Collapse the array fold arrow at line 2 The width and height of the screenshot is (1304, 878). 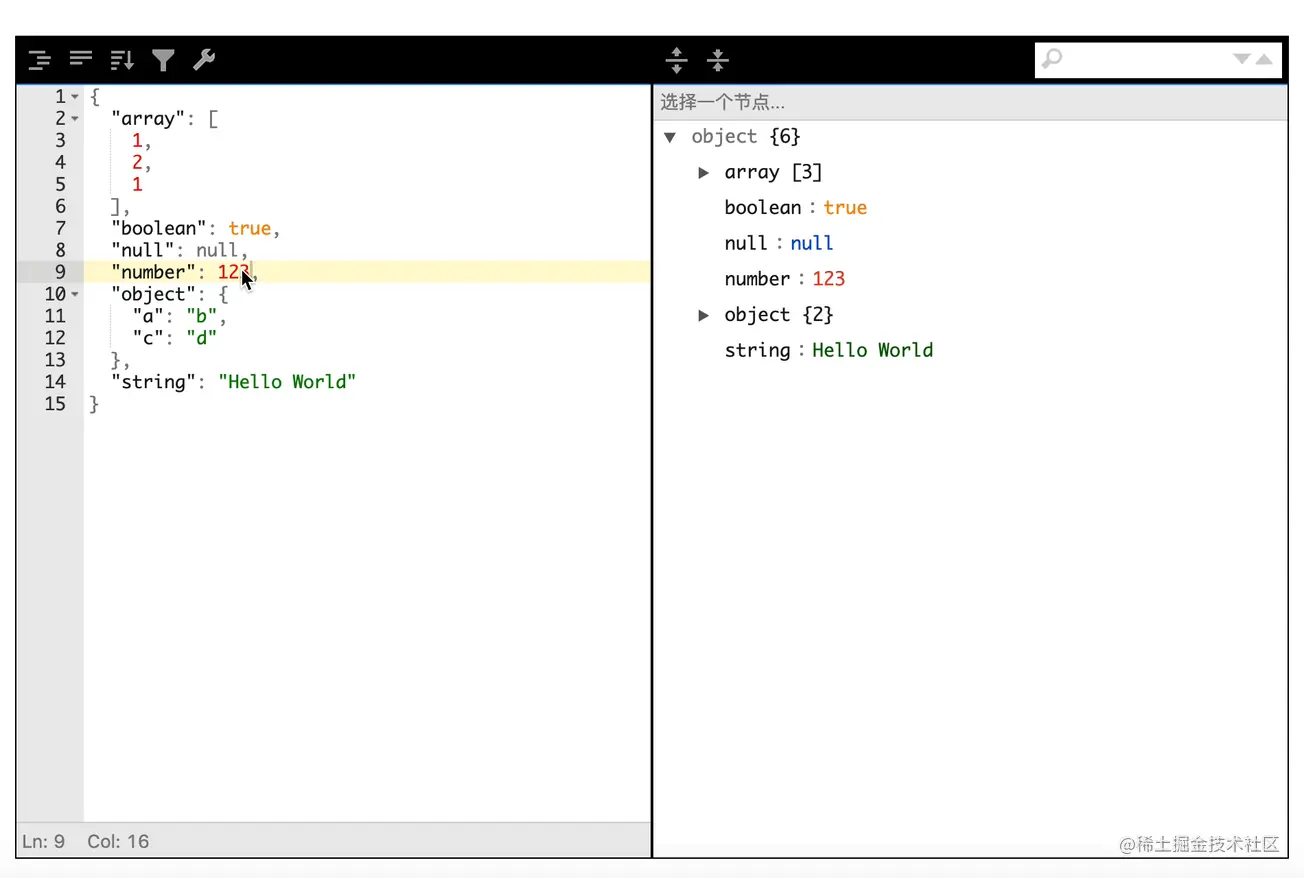pyautogui.click(x=75, y=118)
